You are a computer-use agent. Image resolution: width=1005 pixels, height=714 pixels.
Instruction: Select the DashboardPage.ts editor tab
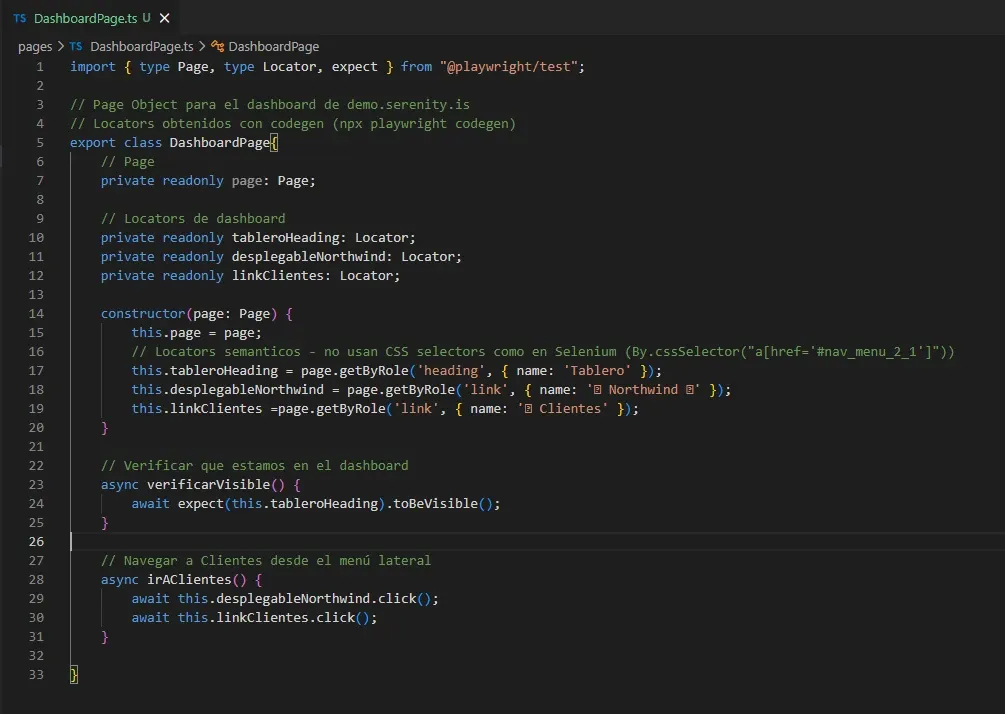coord(85,18)
